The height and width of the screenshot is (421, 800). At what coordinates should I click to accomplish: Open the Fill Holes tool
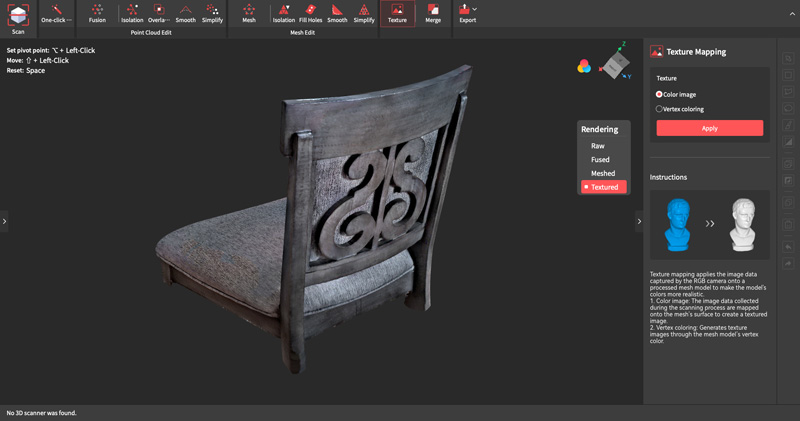click(x=310, y=14)
